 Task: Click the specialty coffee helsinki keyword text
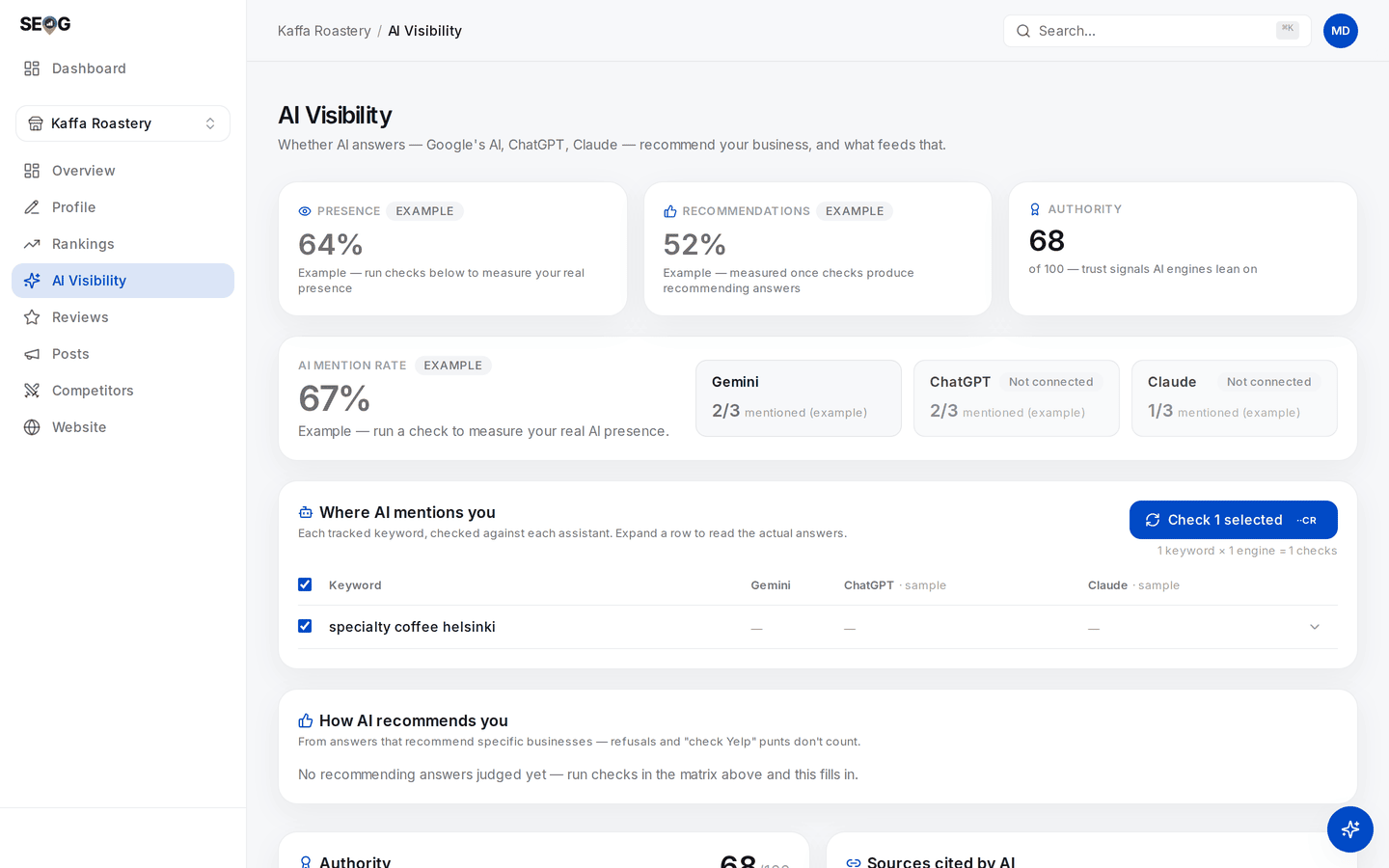tap(412, 627)
